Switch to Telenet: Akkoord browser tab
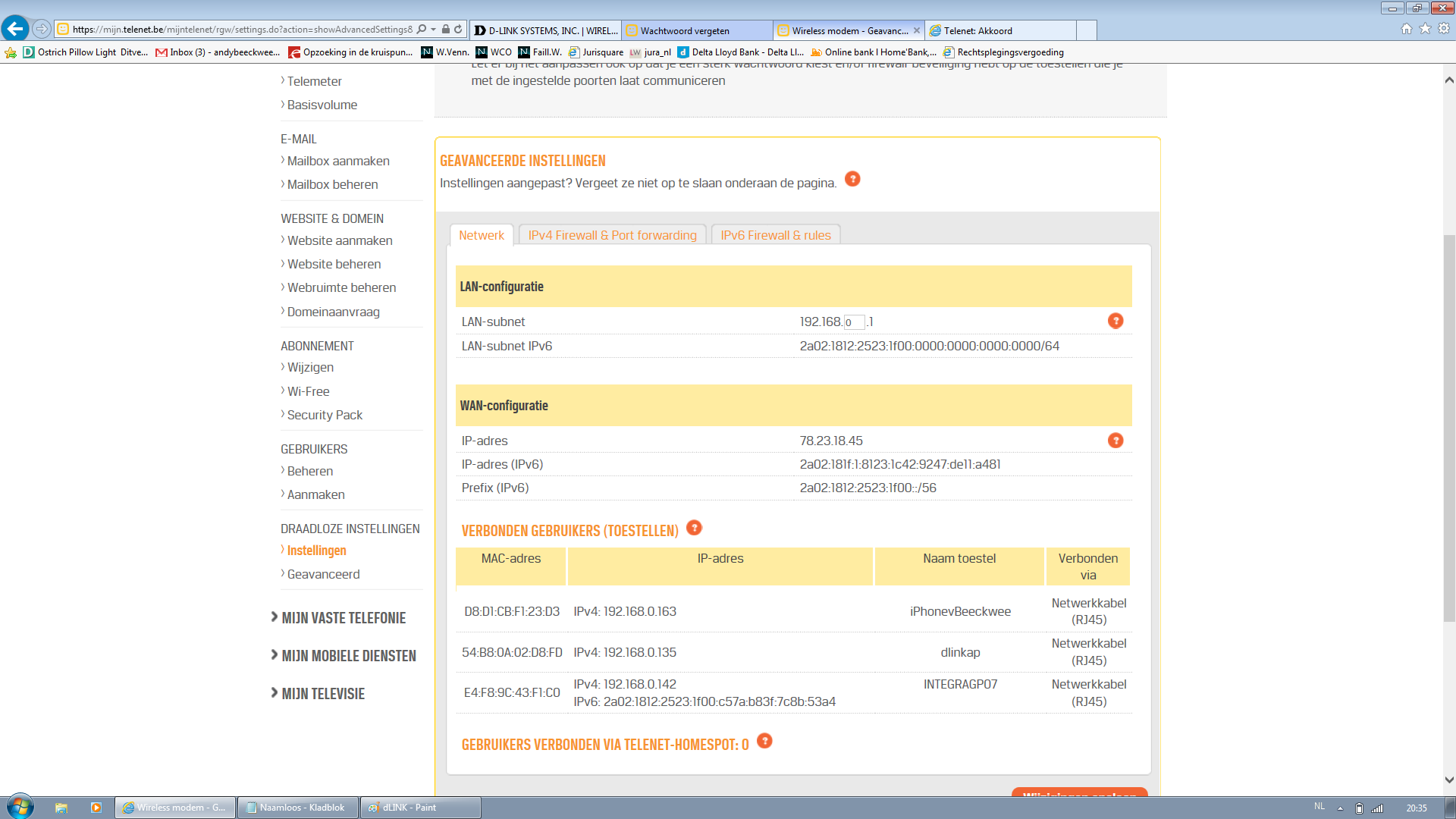The image size is (1456, 819). tap(1000, 30)
